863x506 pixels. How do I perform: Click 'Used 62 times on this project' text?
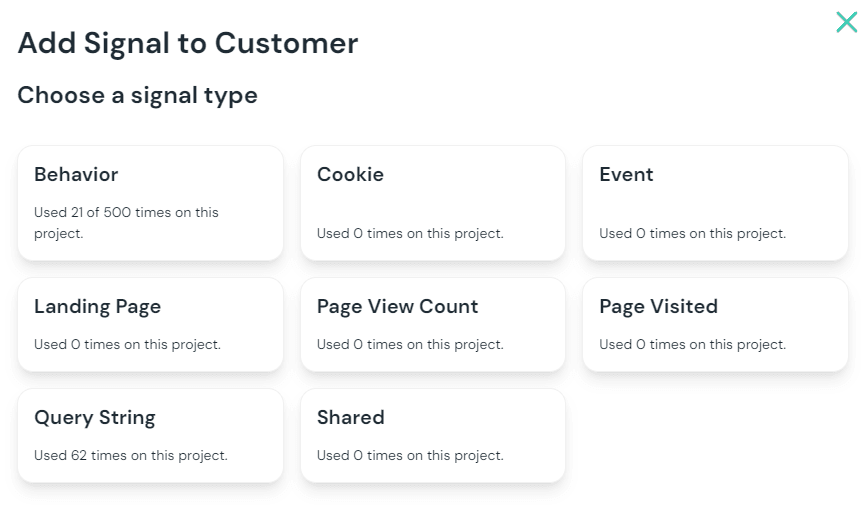[x=131, y=455]
